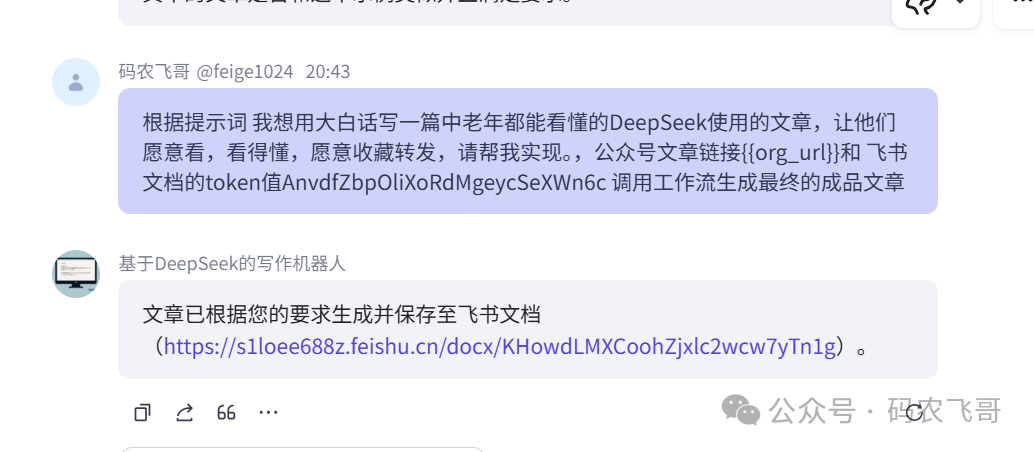This screenshot has height=452, width=1034.
Task: Quote the bot reply with the quote icon
Action: click(x=226, y=413)
